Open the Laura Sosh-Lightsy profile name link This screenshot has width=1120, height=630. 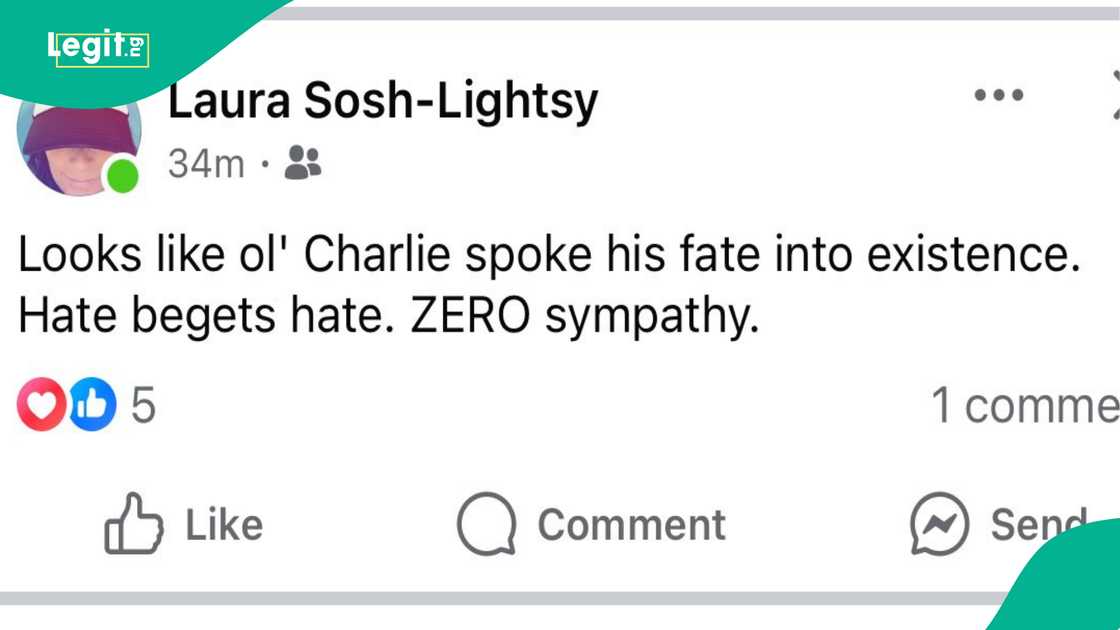pyautogui.click(x=382, y=101)
